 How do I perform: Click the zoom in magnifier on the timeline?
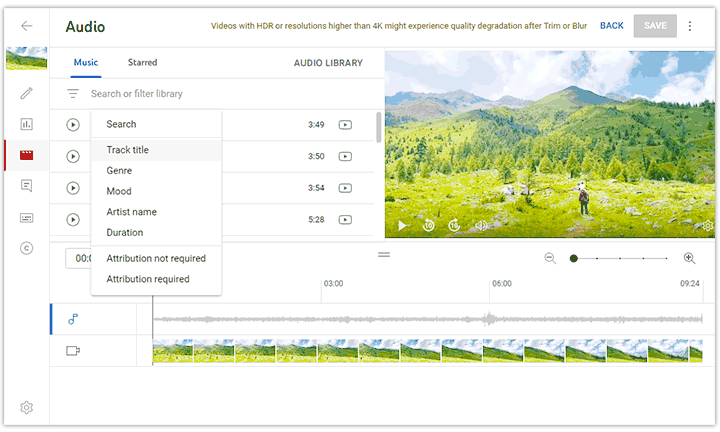(689, 258)
